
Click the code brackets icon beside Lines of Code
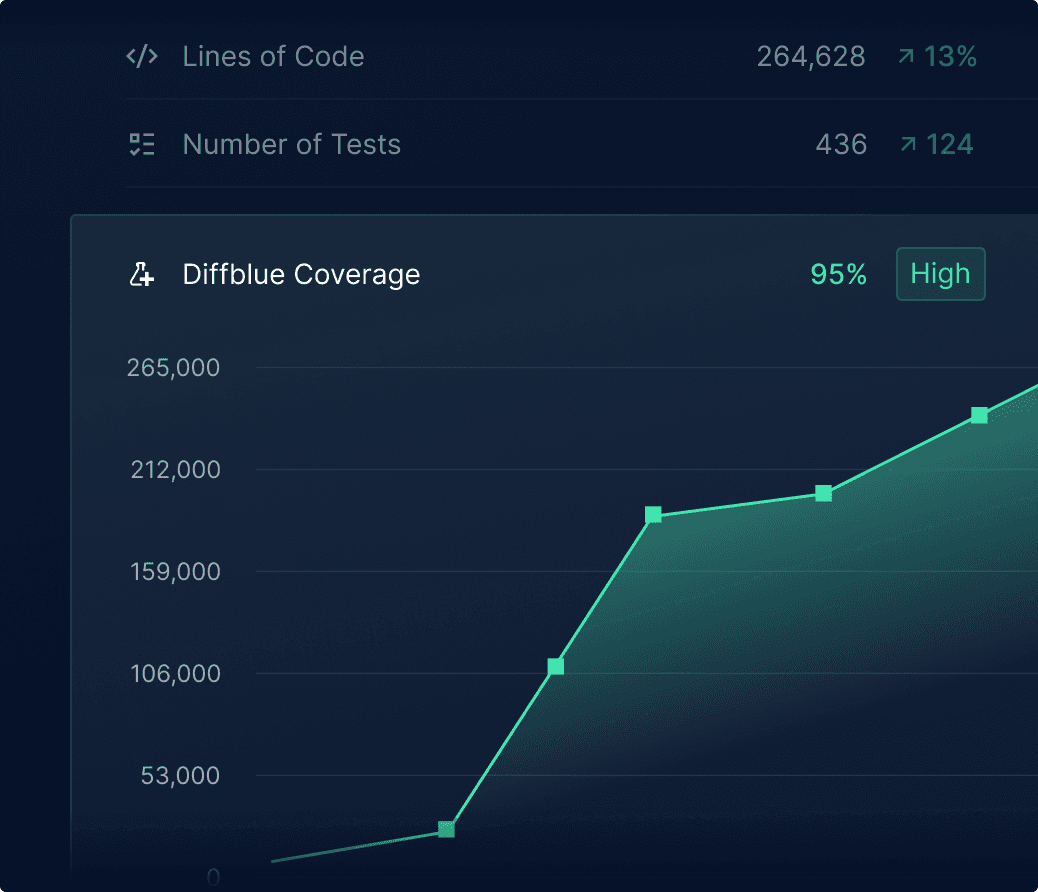pyautogui.click(x=141, y=56)
